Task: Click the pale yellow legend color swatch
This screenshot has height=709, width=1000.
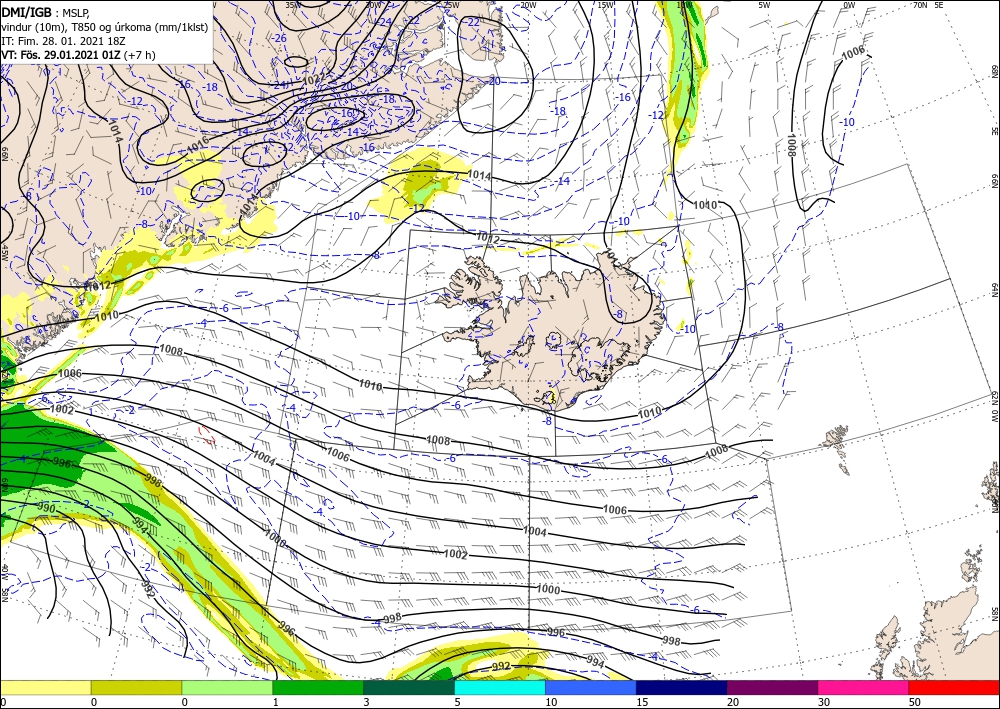Action: (x=45, y=687)
